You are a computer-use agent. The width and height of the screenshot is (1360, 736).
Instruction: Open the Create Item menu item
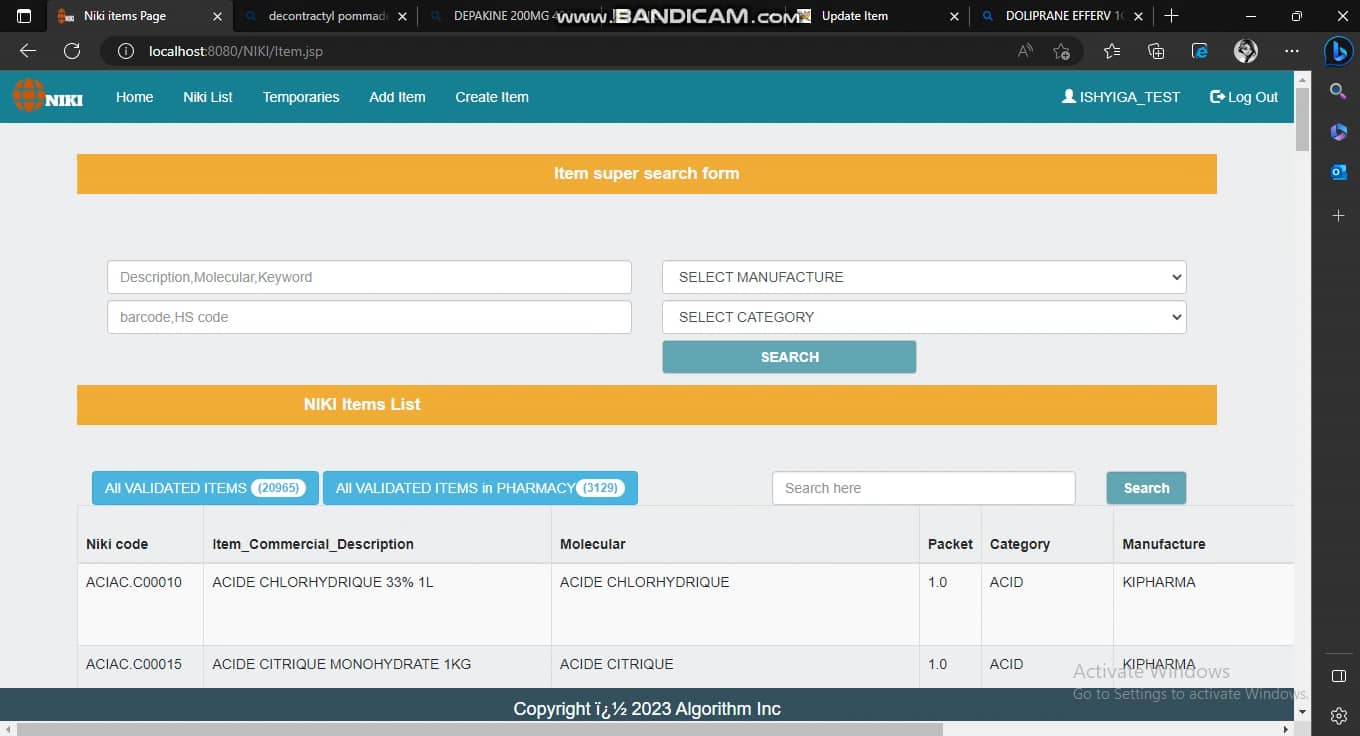point(492,97)
